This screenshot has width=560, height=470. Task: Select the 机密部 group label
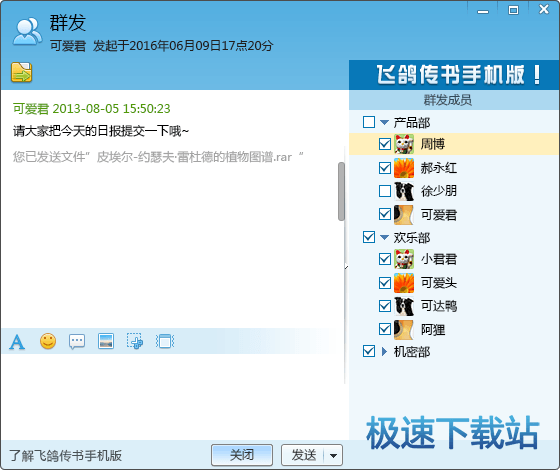[412, 352]
